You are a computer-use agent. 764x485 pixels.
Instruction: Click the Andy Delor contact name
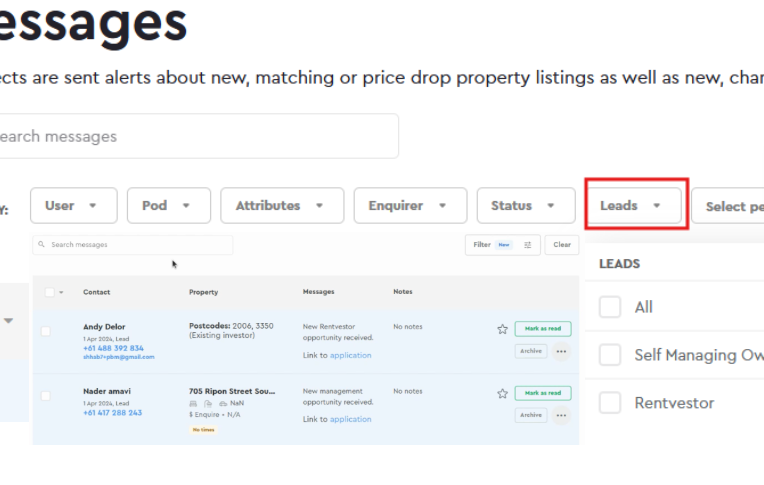pos(104,327)
